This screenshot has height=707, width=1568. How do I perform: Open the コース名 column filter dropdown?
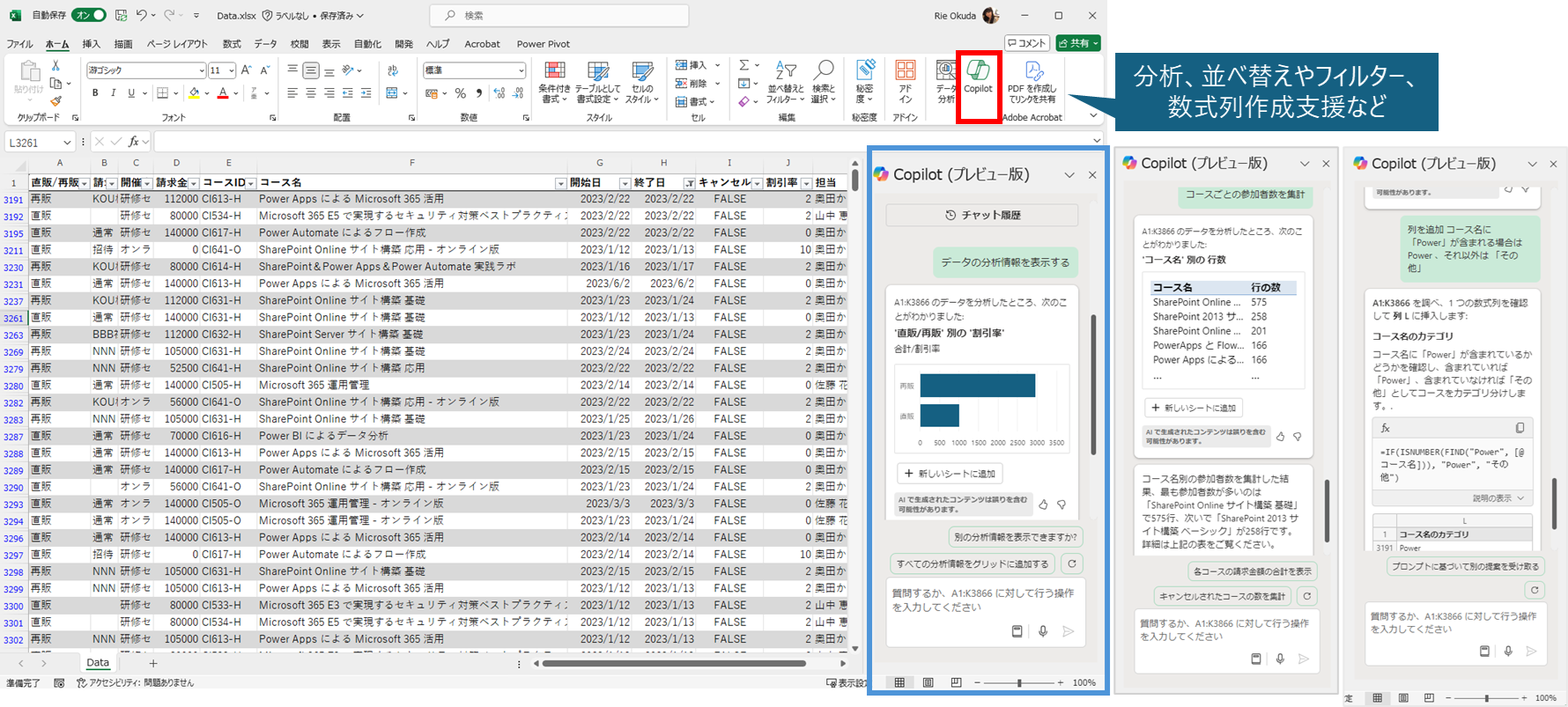click(560, 183)
